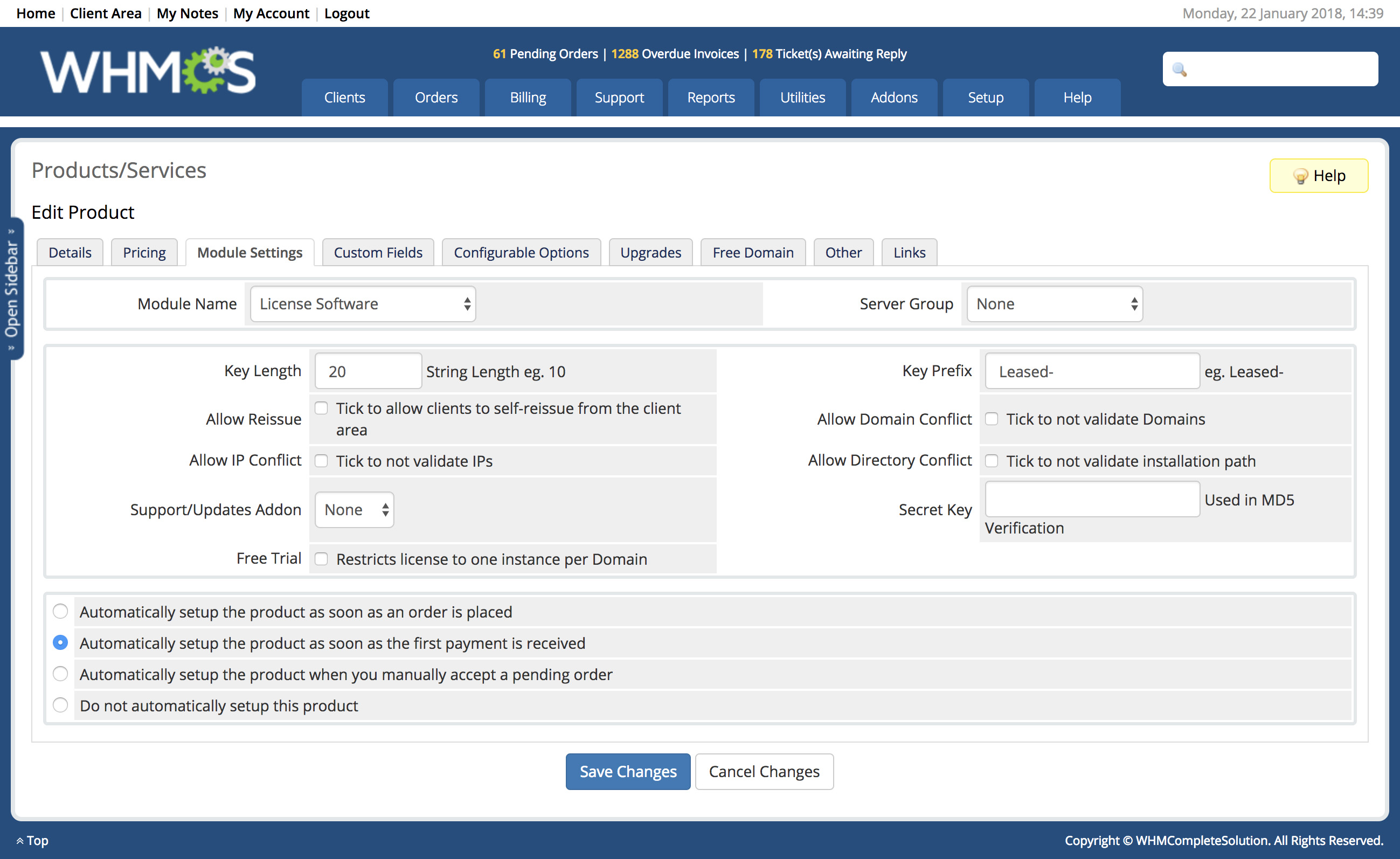Open the Billing menu

[527, 98]
